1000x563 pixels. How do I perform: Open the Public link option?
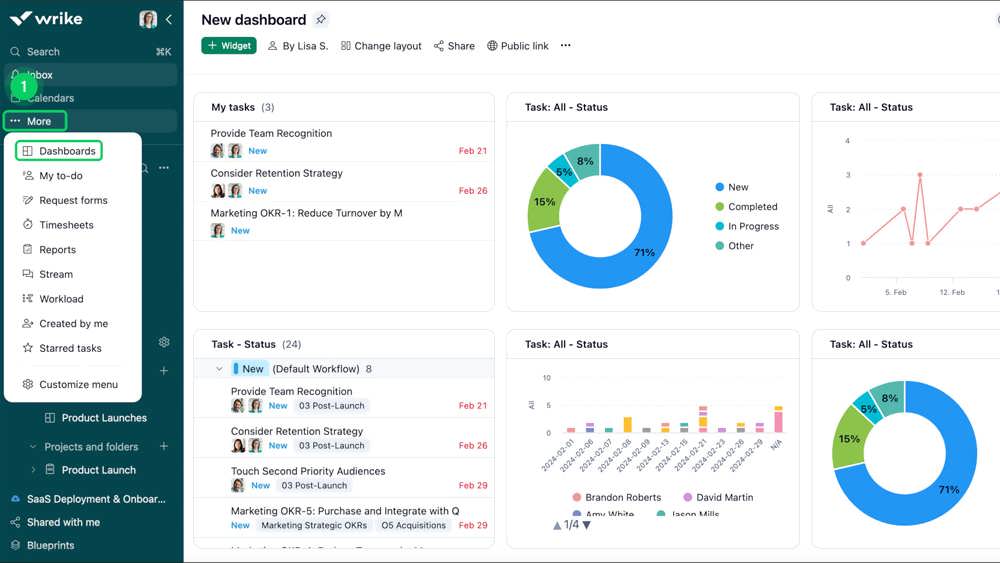(x=518, y=46)
